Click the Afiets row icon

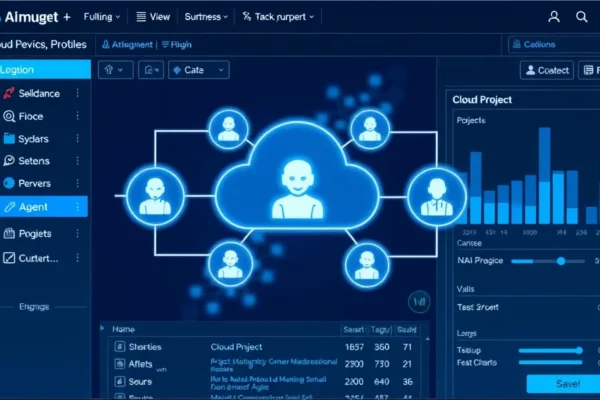[x=120, y=364]
